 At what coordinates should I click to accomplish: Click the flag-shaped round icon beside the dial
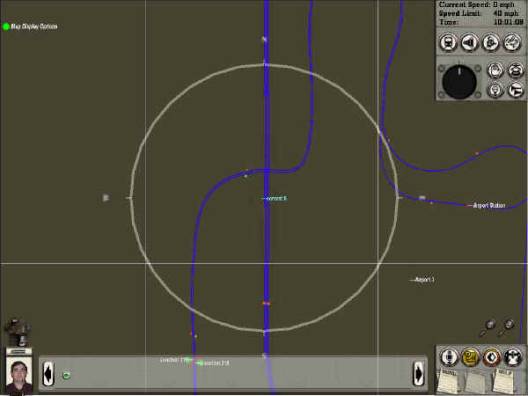[516, 90]
